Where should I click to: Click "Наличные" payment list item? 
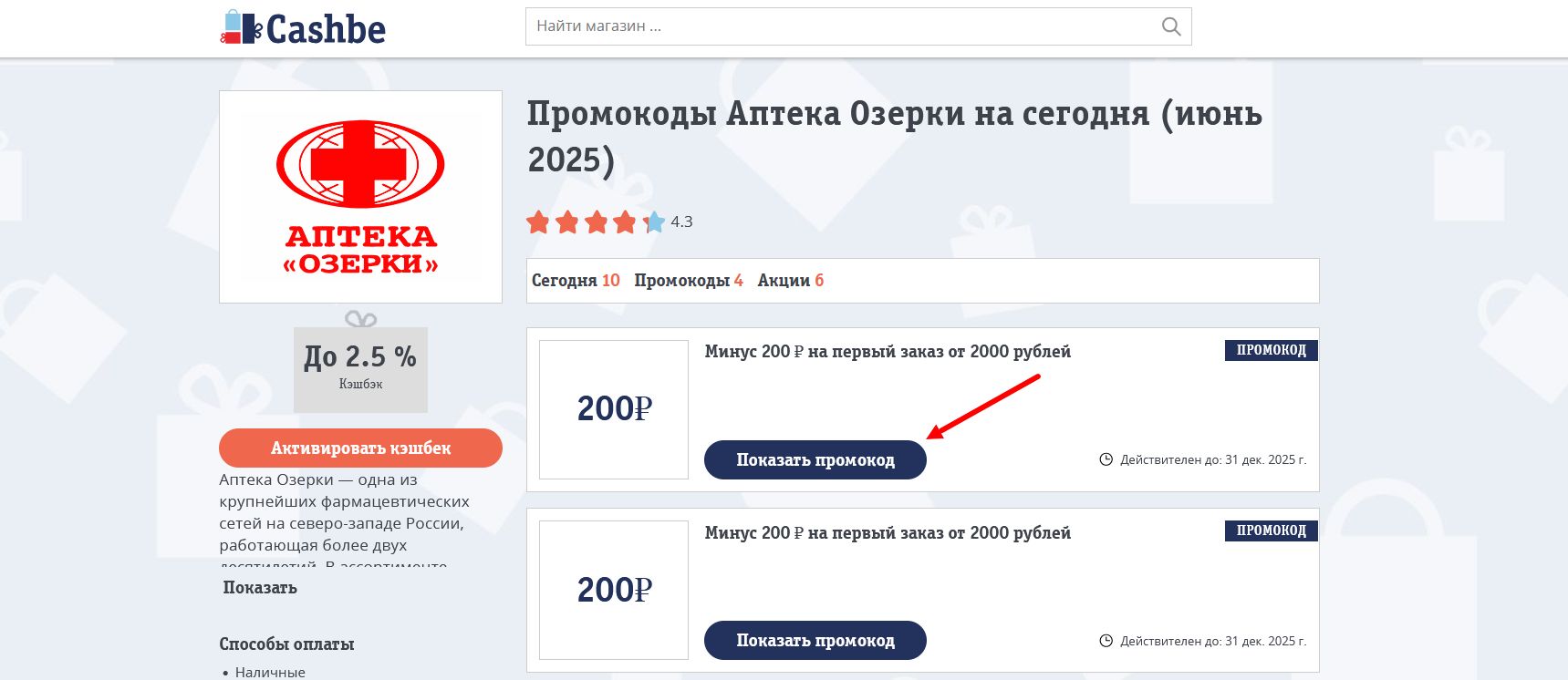(x=270, y=672)
